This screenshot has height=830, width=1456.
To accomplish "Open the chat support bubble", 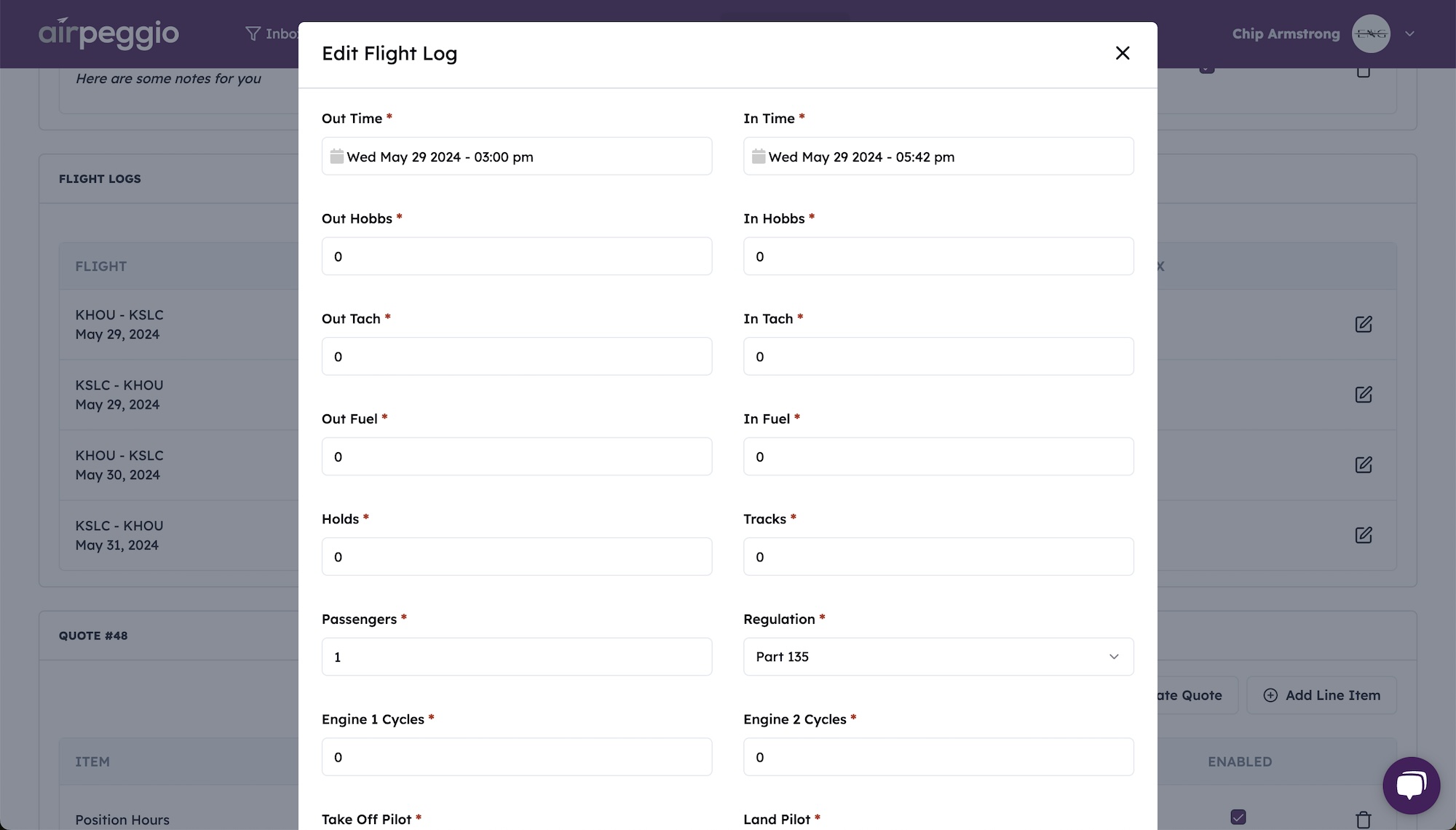I will point(1411,785).
